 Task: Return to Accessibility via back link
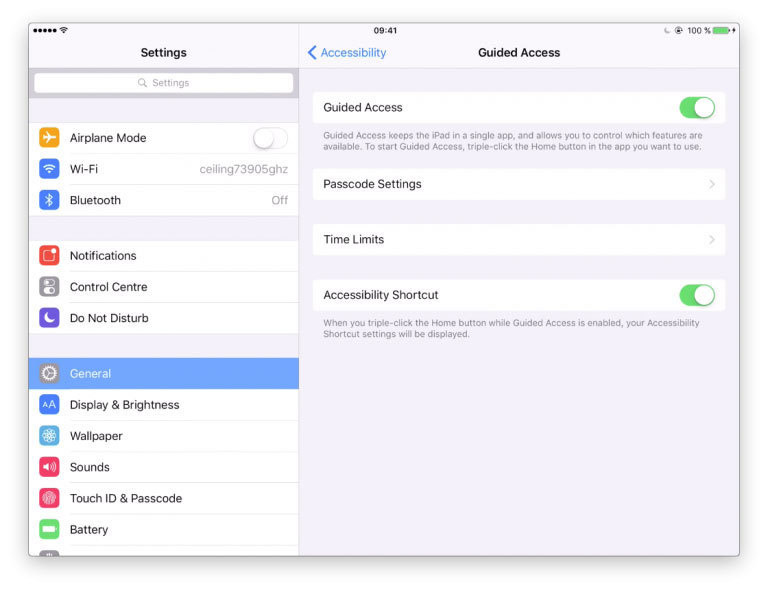[353, 52]
